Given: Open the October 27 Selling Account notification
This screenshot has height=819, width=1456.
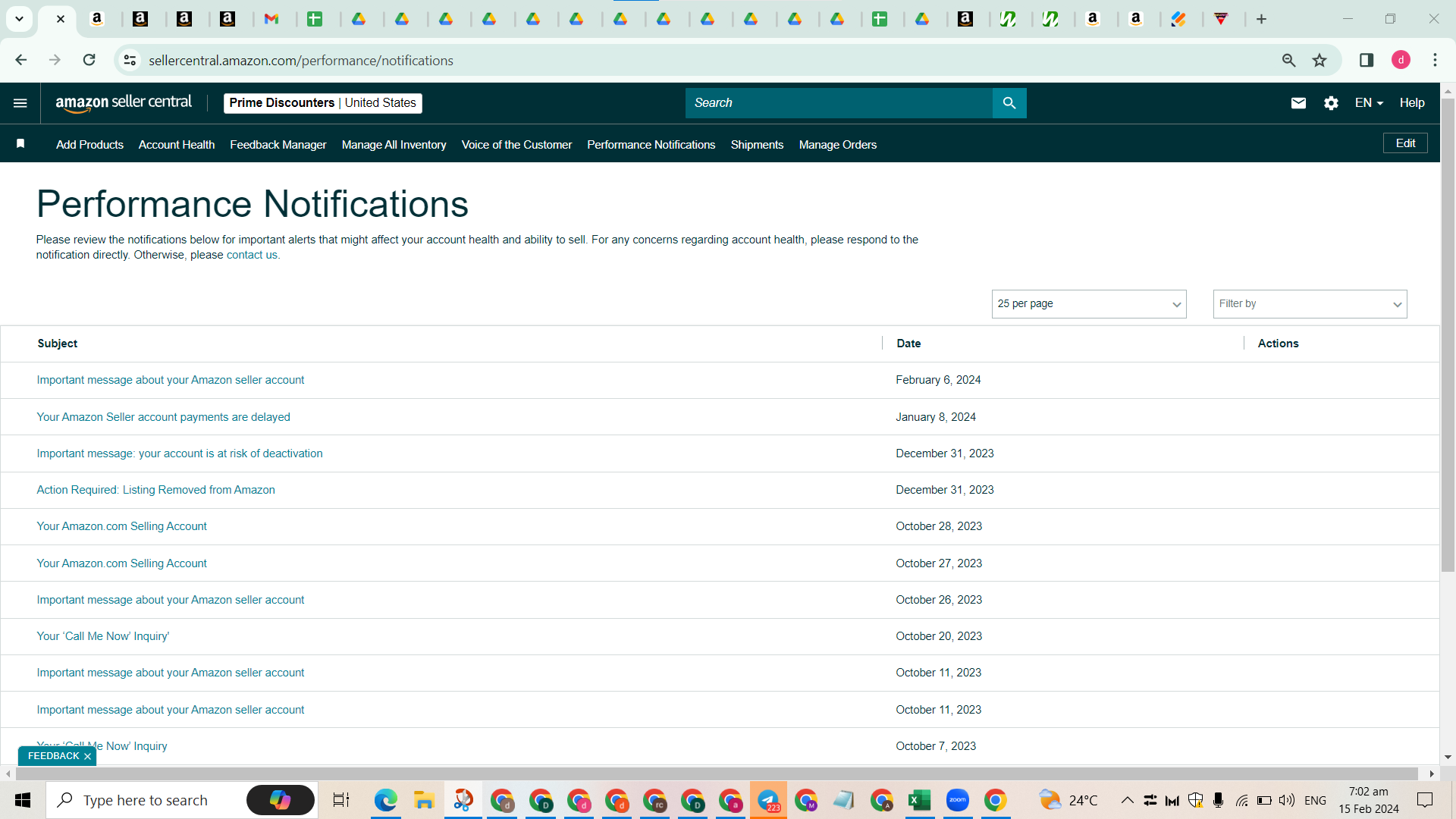Looking at the screenshot, I should [122, 563].
